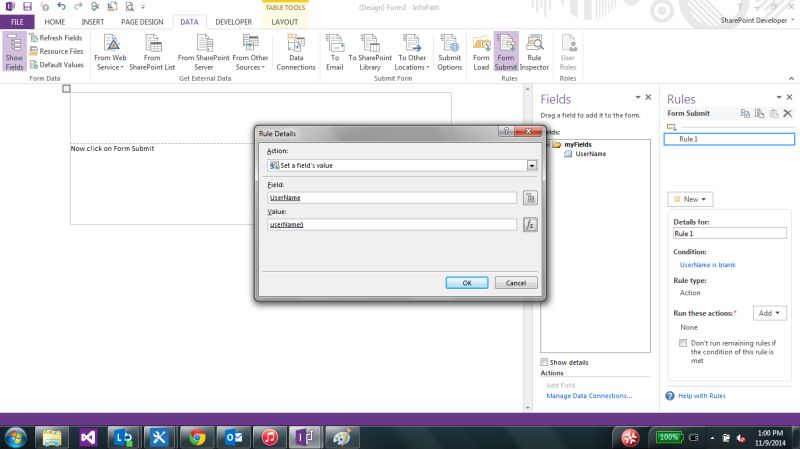Click the Windows Start button

click(x=15, y=437)
